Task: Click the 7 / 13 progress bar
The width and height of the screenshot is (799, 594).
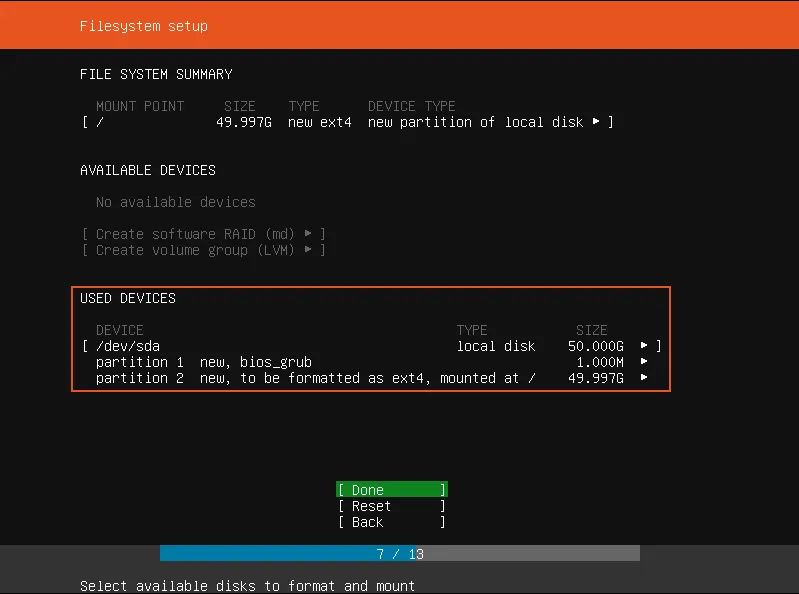Action: pyautogui.click(x=400, y=554)
